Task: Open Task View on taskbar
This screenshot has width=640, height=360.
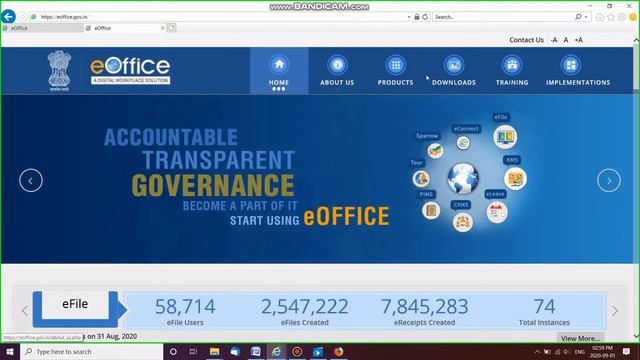Action: (193, 351)
